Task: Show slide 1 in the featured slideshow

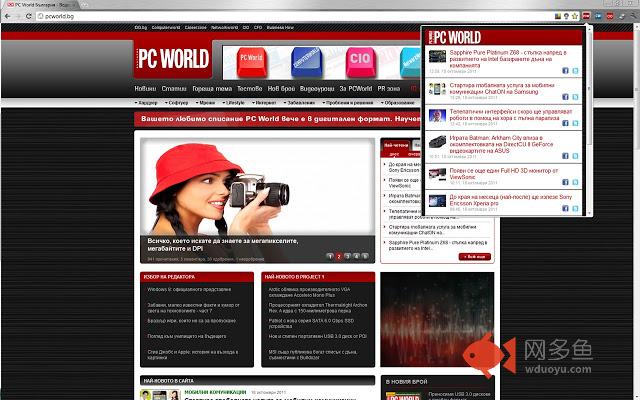Action: coord(330,256)
